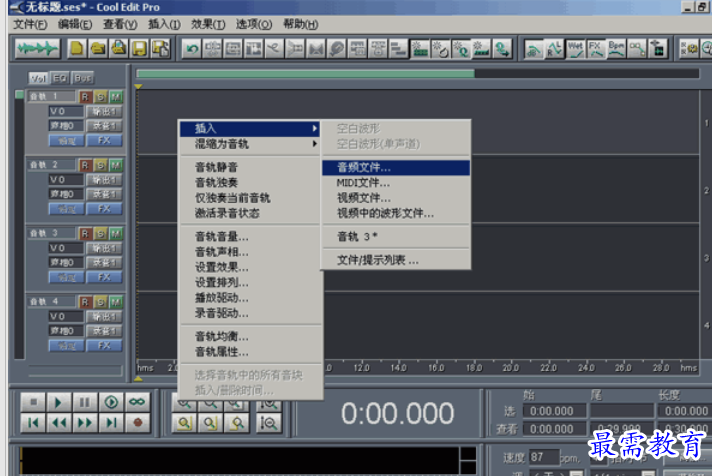
Task: Open 文件(F) menu
Action: 30,24
